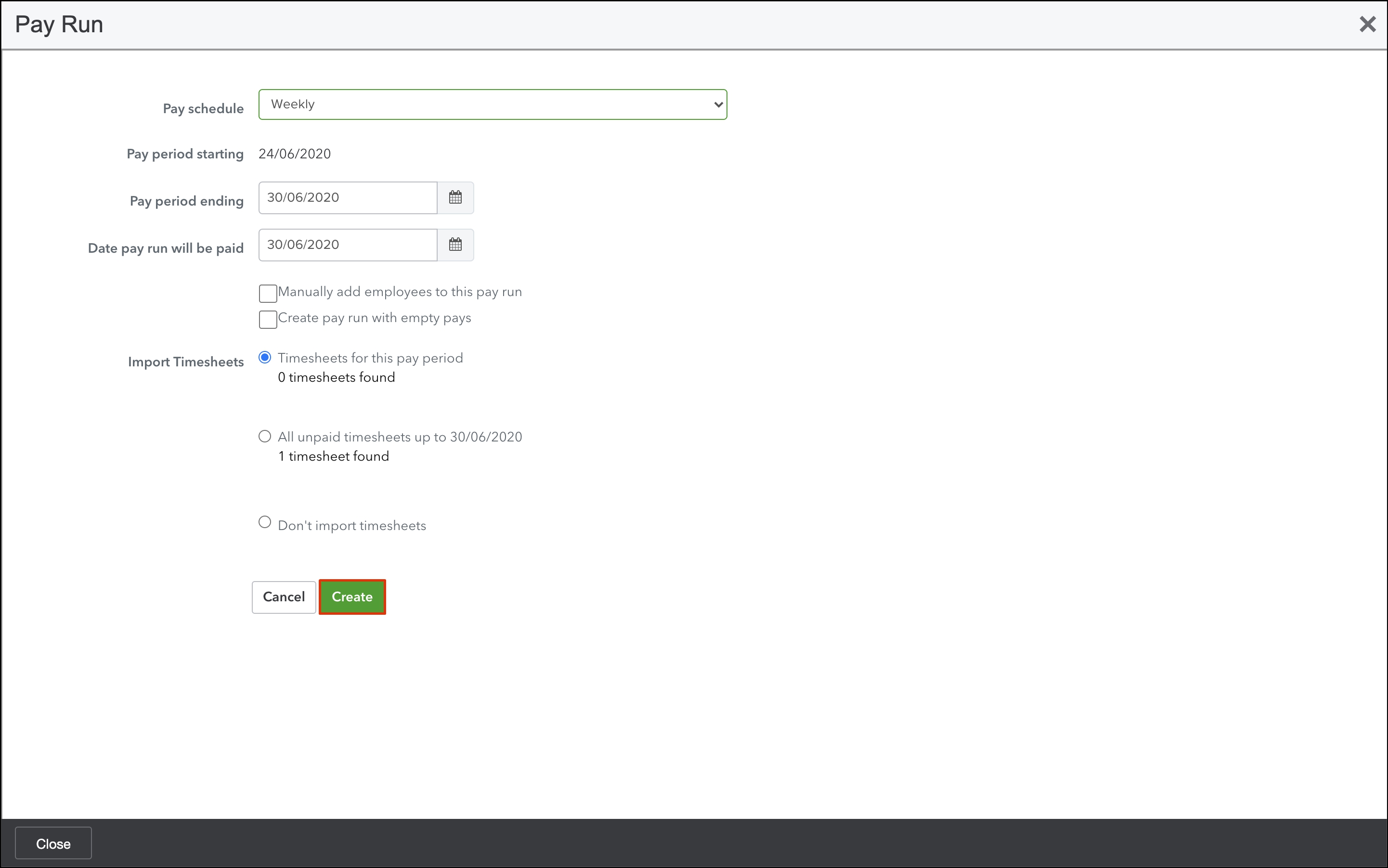The width and height of the screenshot is (1388, 868).
Task: Click the Manually add employees label text
Action: [400, 292]
